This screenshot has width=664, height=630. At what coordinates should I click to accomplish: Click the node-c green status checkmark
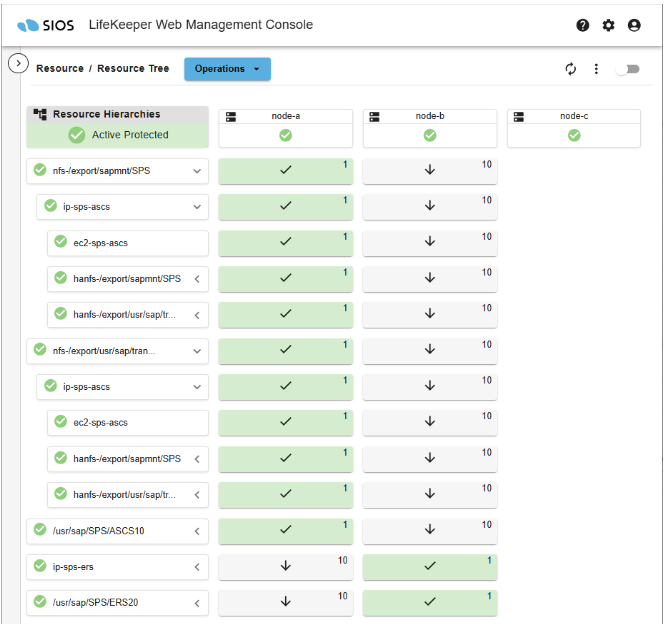point(574,135)
